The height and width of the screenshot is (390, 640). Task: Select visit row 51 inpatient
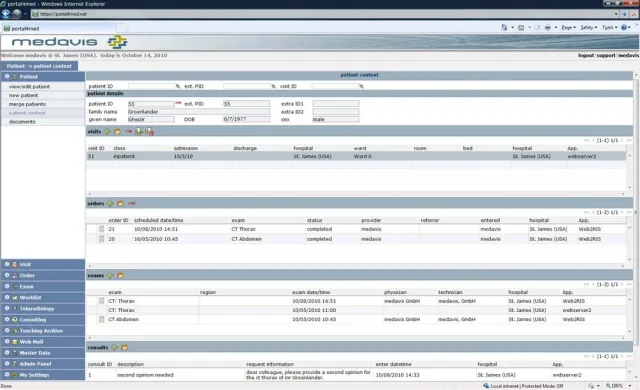[356, 156]
